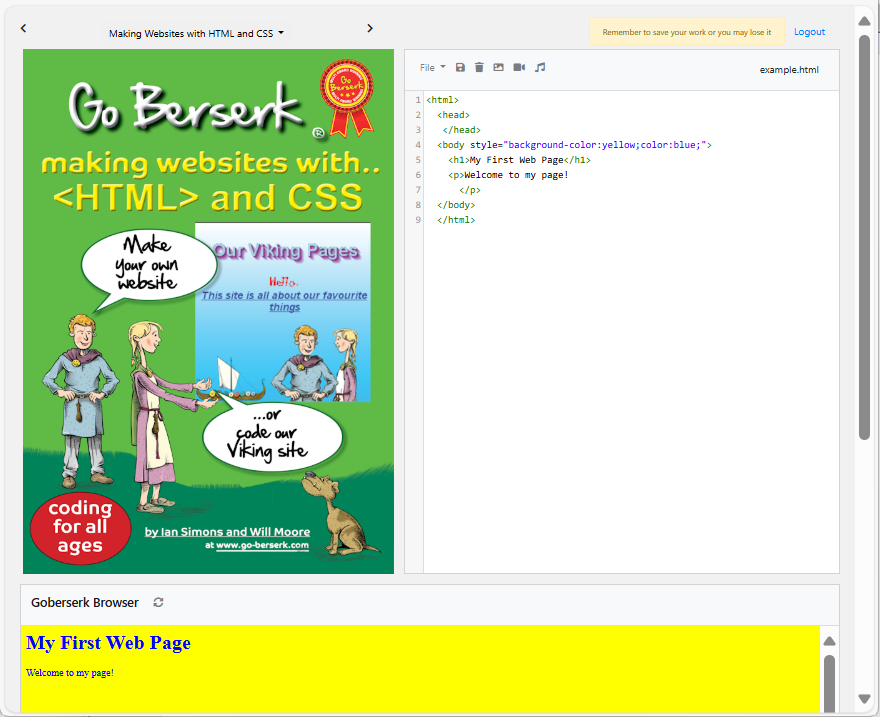This screenshot has height=717, width=880.
Task: Click the My First Web Page preview heading
Action: [x=108, y=643]
